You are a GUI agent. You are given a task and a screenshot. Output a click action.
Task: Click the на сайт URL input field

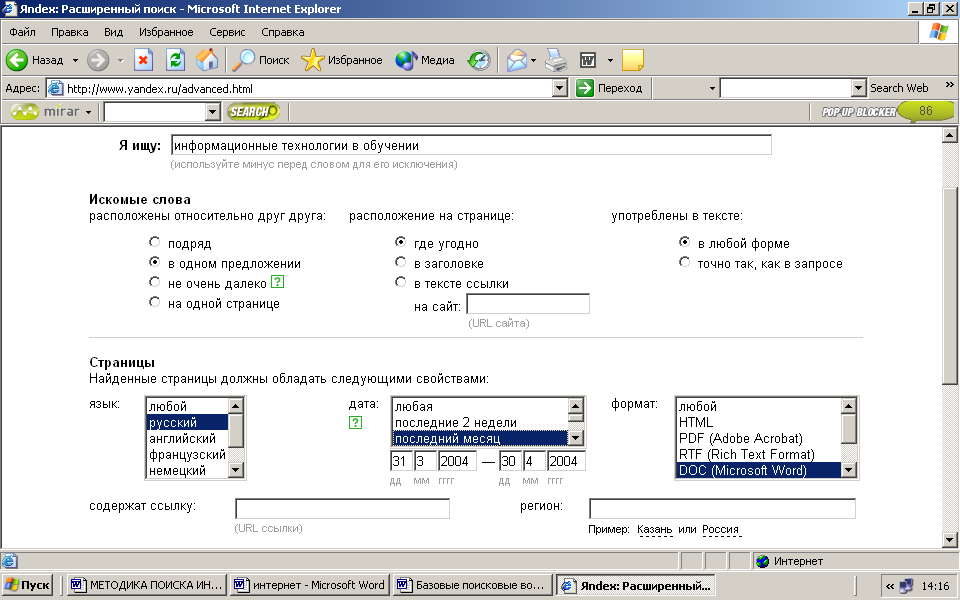click(x=528, y=304)
